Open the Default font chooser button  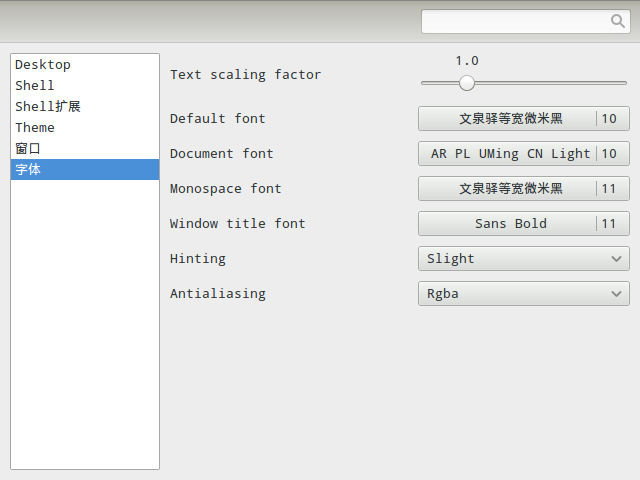coord(510,119)
